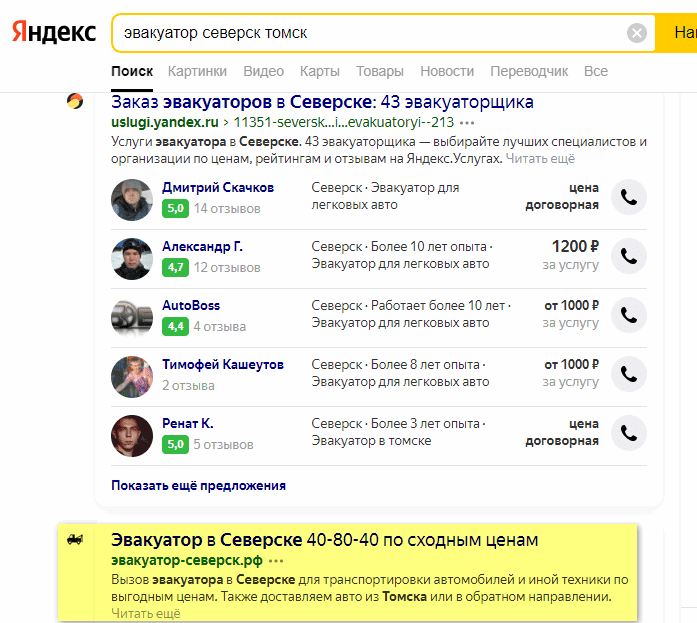Open Тимофей Кашеутов profile

223,364
